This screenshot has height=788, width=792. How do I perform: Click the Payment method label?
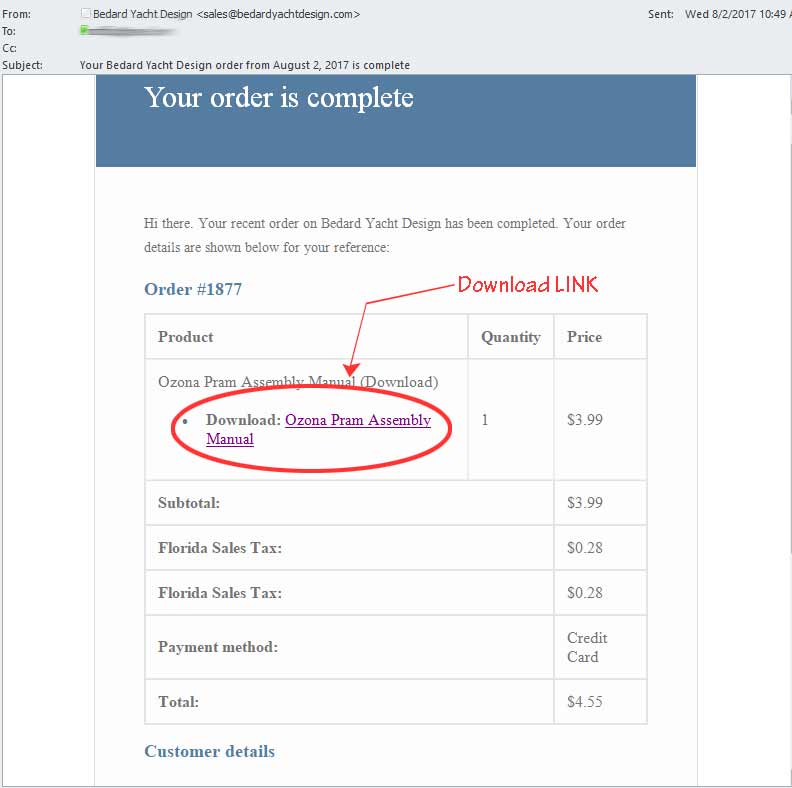pos(218,647)
